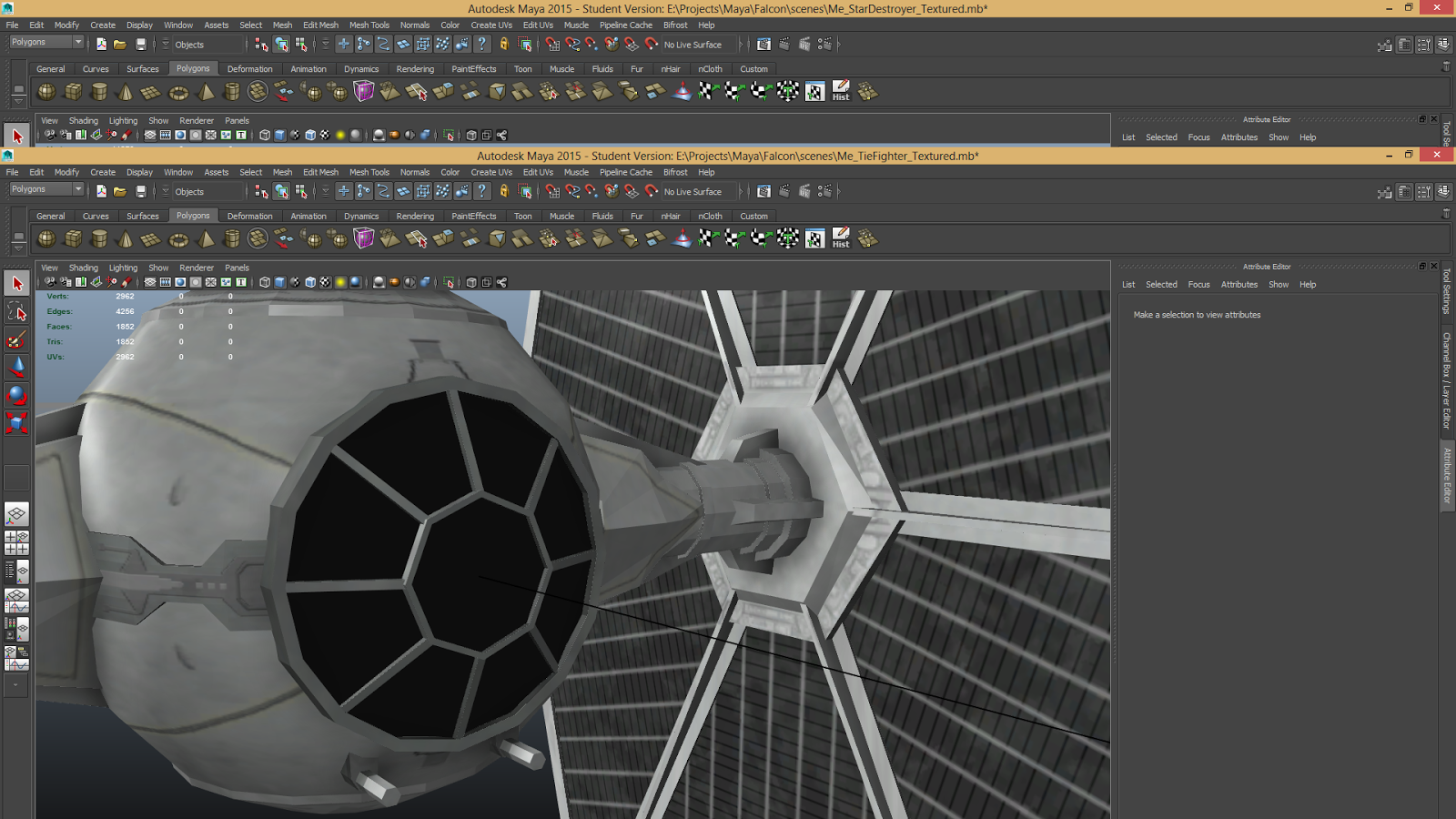The image size is (1456, 819).
Task: Toggle Attribute Editor button in TieFighter top-right sidebar icons
Action: click(1405, 191)
